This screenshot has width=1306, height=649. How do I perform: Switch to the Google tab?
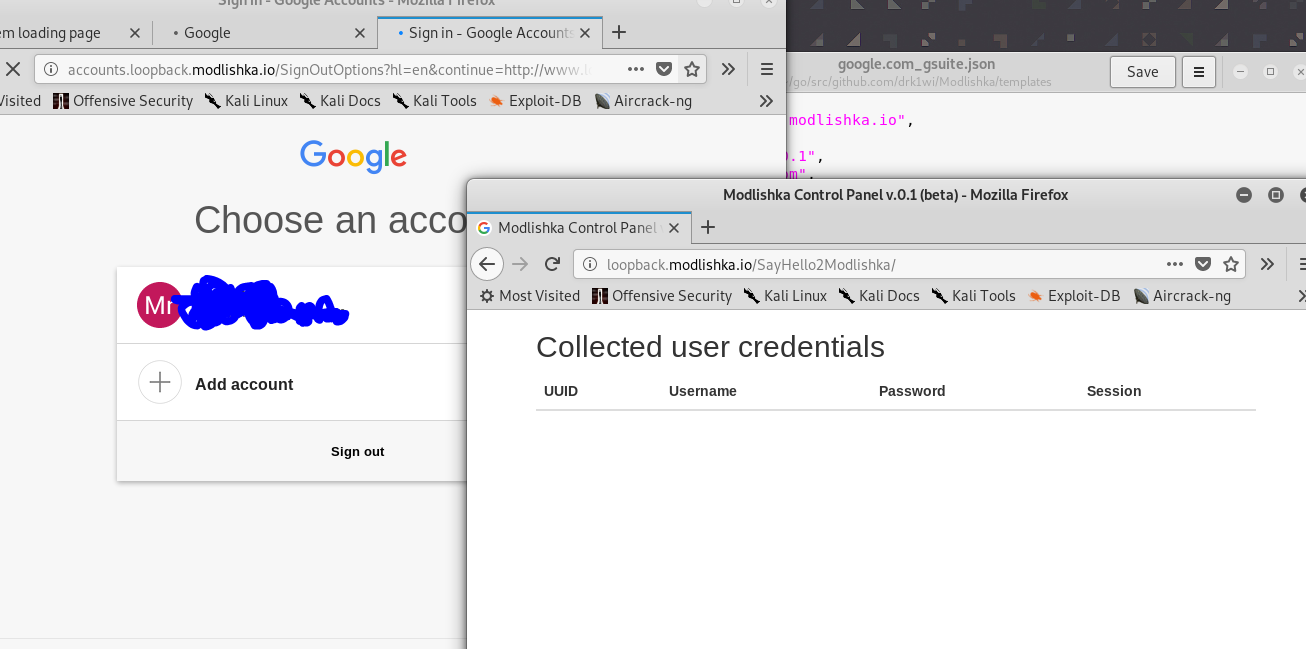266,33
